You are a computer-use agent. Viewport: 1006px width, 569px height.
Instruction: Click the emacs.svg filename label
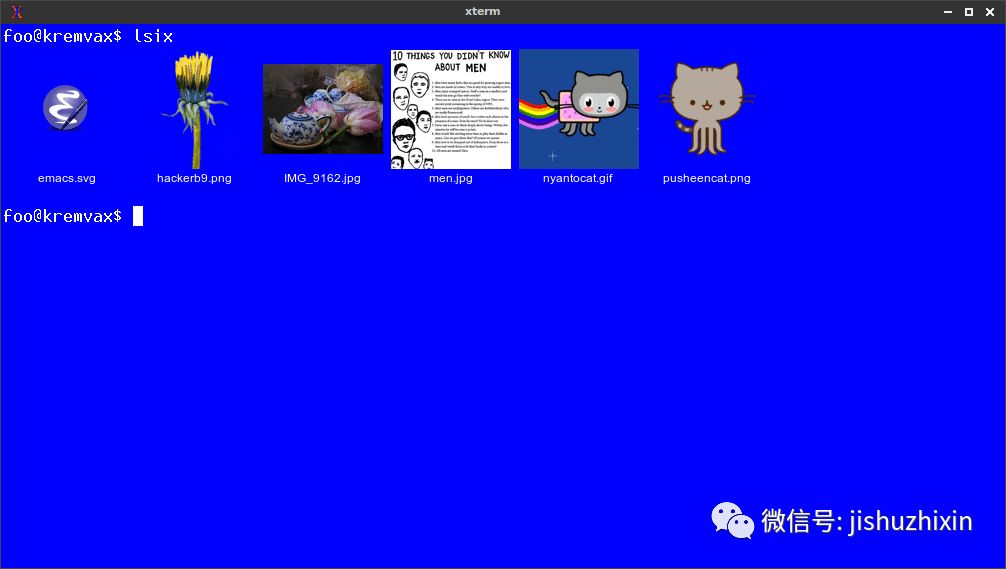(67, 178)
